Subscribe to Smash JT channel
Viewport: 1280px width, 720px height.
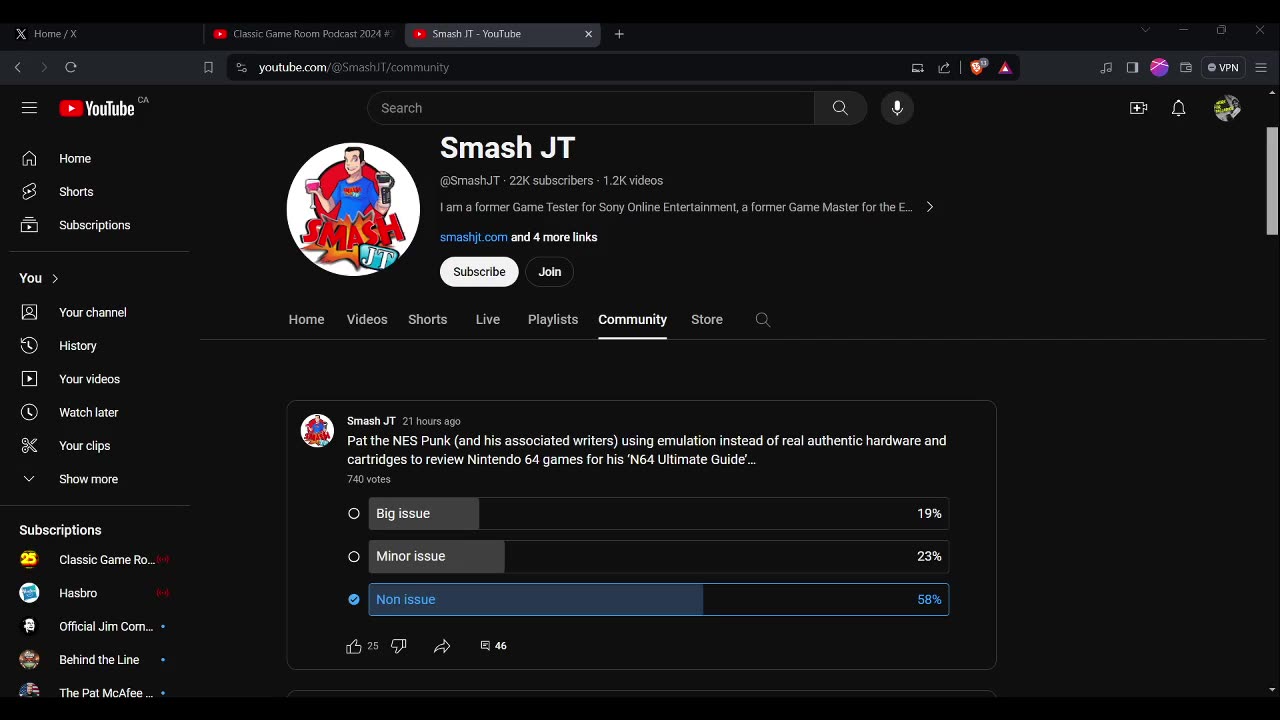click(479, 272)
